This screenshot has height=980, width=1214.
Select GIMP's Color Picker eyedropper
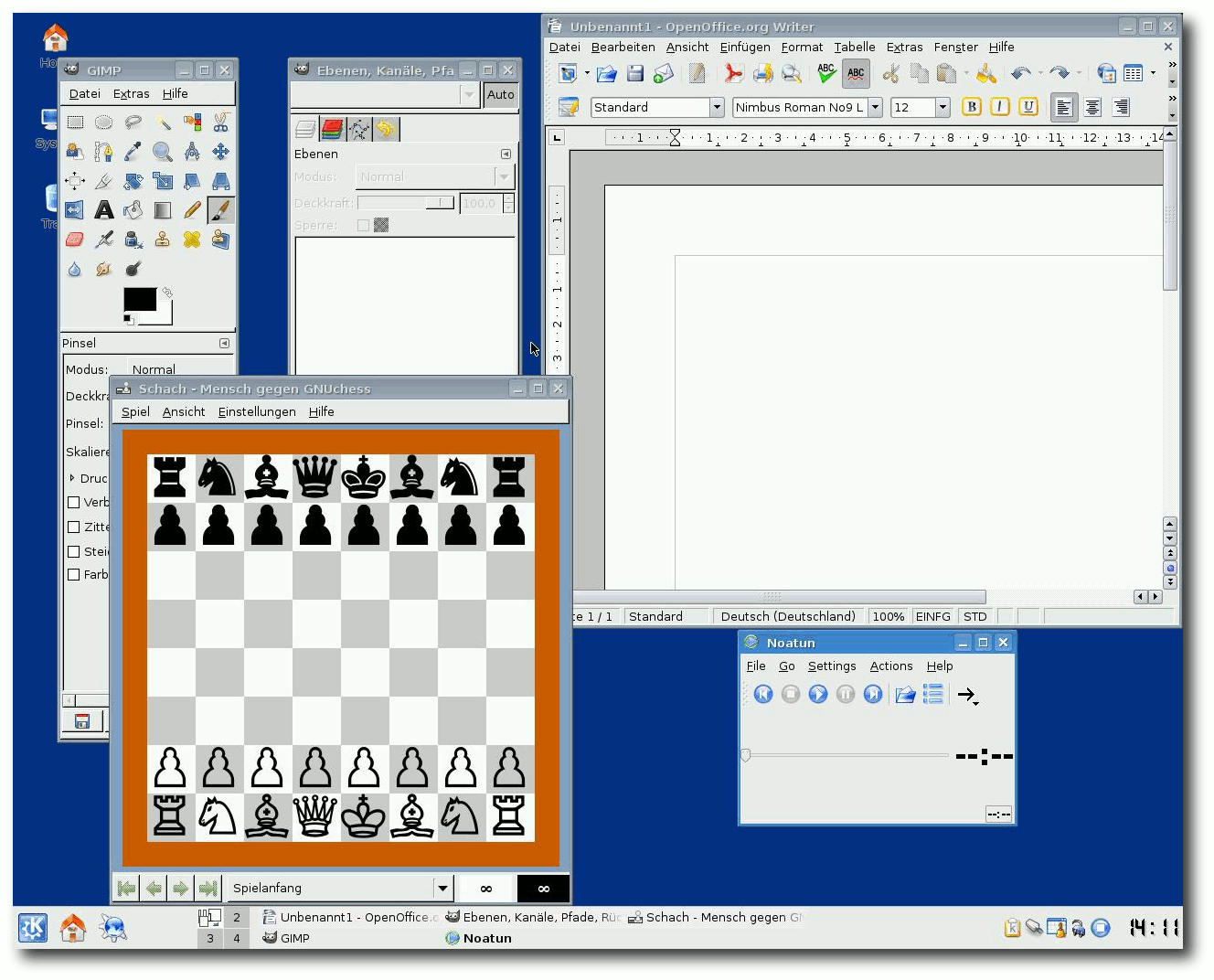(x=133, y=152)
